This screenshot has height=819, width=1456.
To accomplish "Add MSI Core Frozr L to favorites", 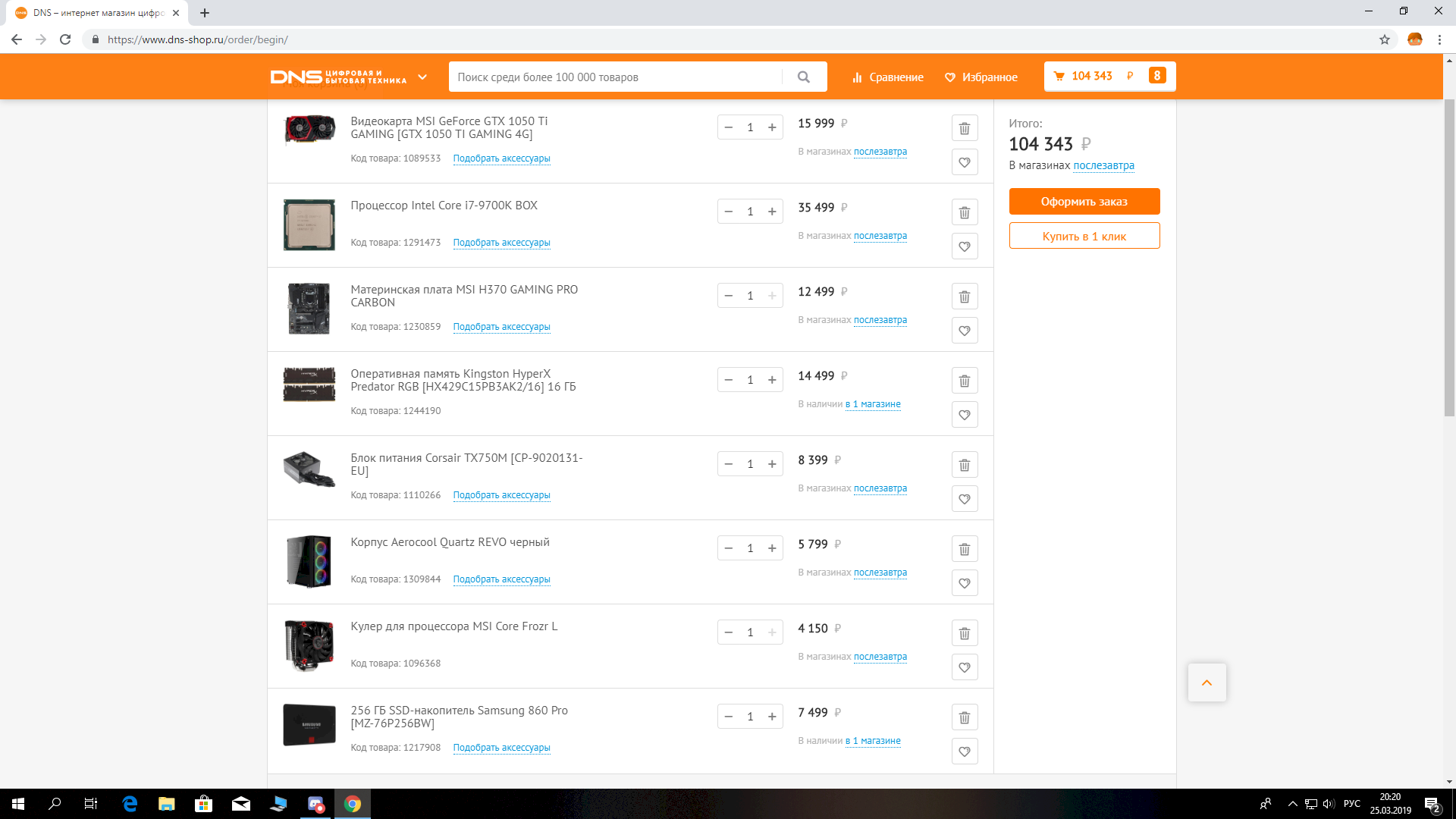I will [965, 667].
